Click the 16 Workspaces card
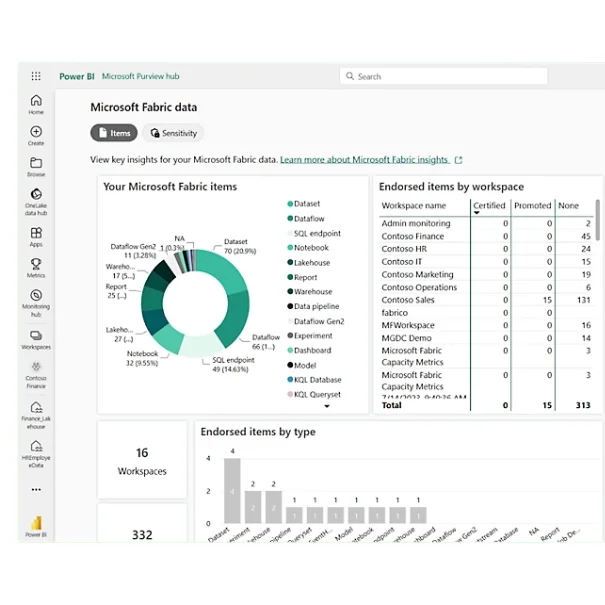Image resolution: width=605 pixels, height=605 pixels. [x=142, y=461]
